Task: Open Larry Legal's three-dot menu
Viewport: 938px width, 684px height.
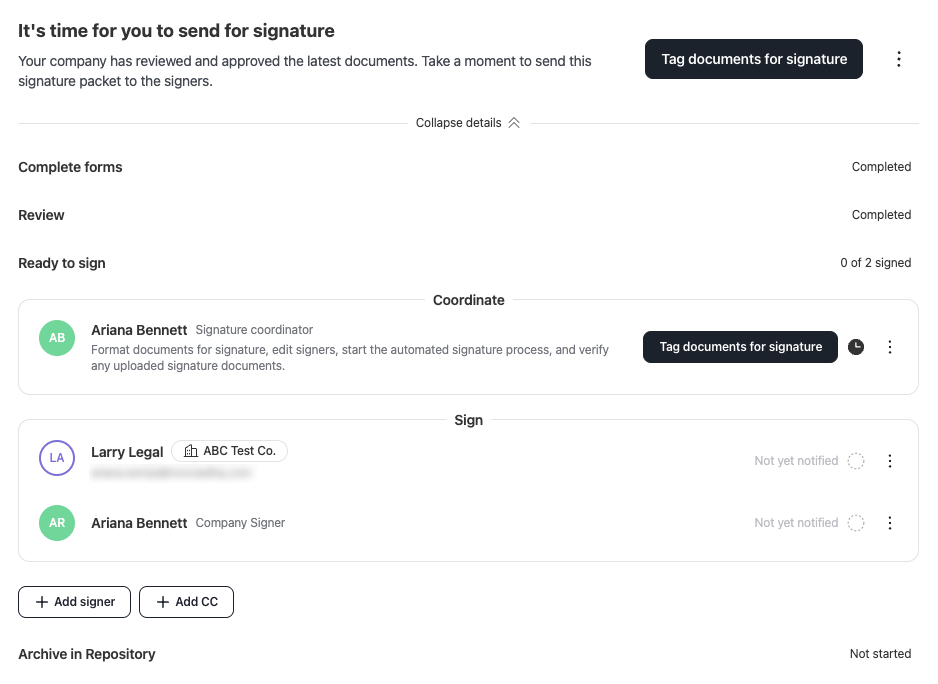Action: coord(890,461)
